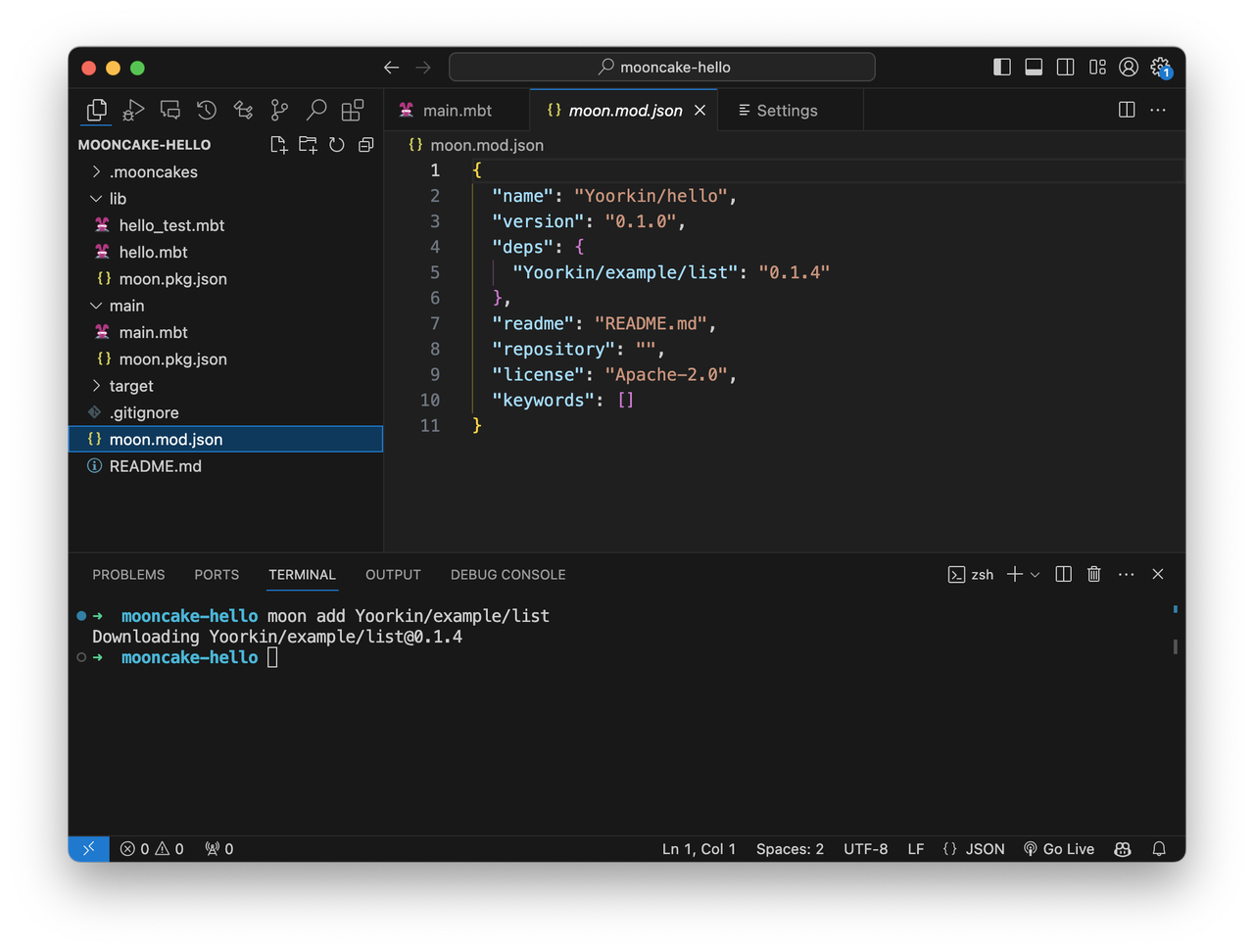Open the Explorer view in activity bar

96,111
